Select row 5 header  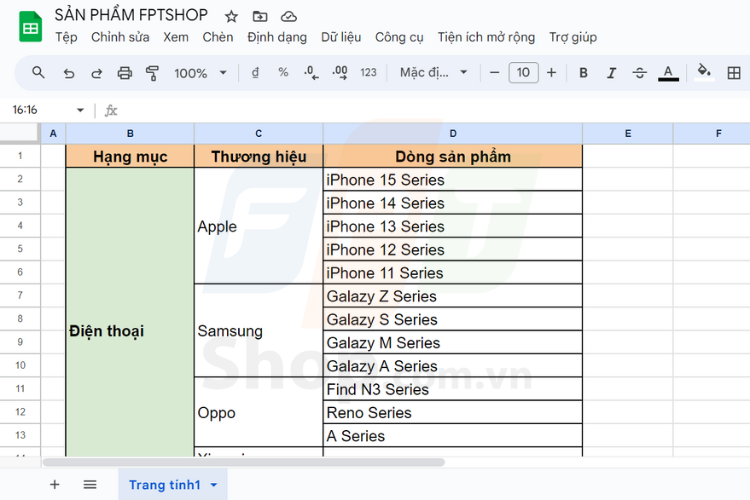click(x=20, y=249)
